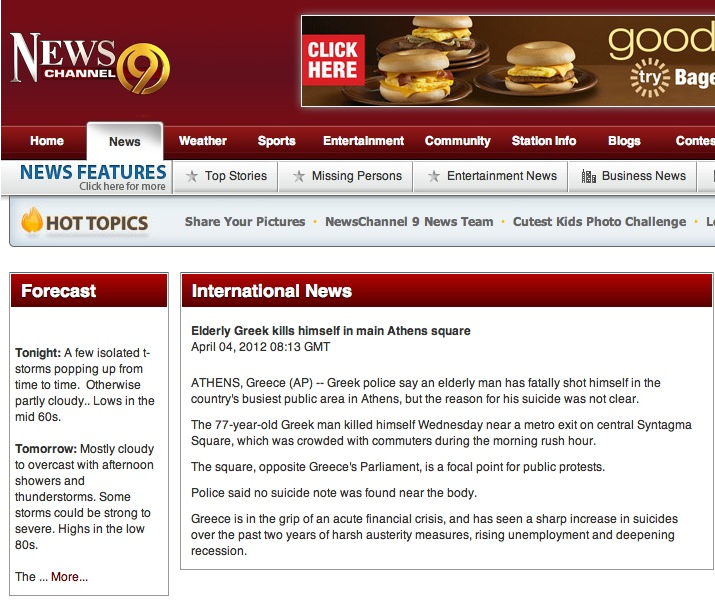This screenshot has width=715, height=600.
Task: Open the Community navigation item
Action: (457, 141)
